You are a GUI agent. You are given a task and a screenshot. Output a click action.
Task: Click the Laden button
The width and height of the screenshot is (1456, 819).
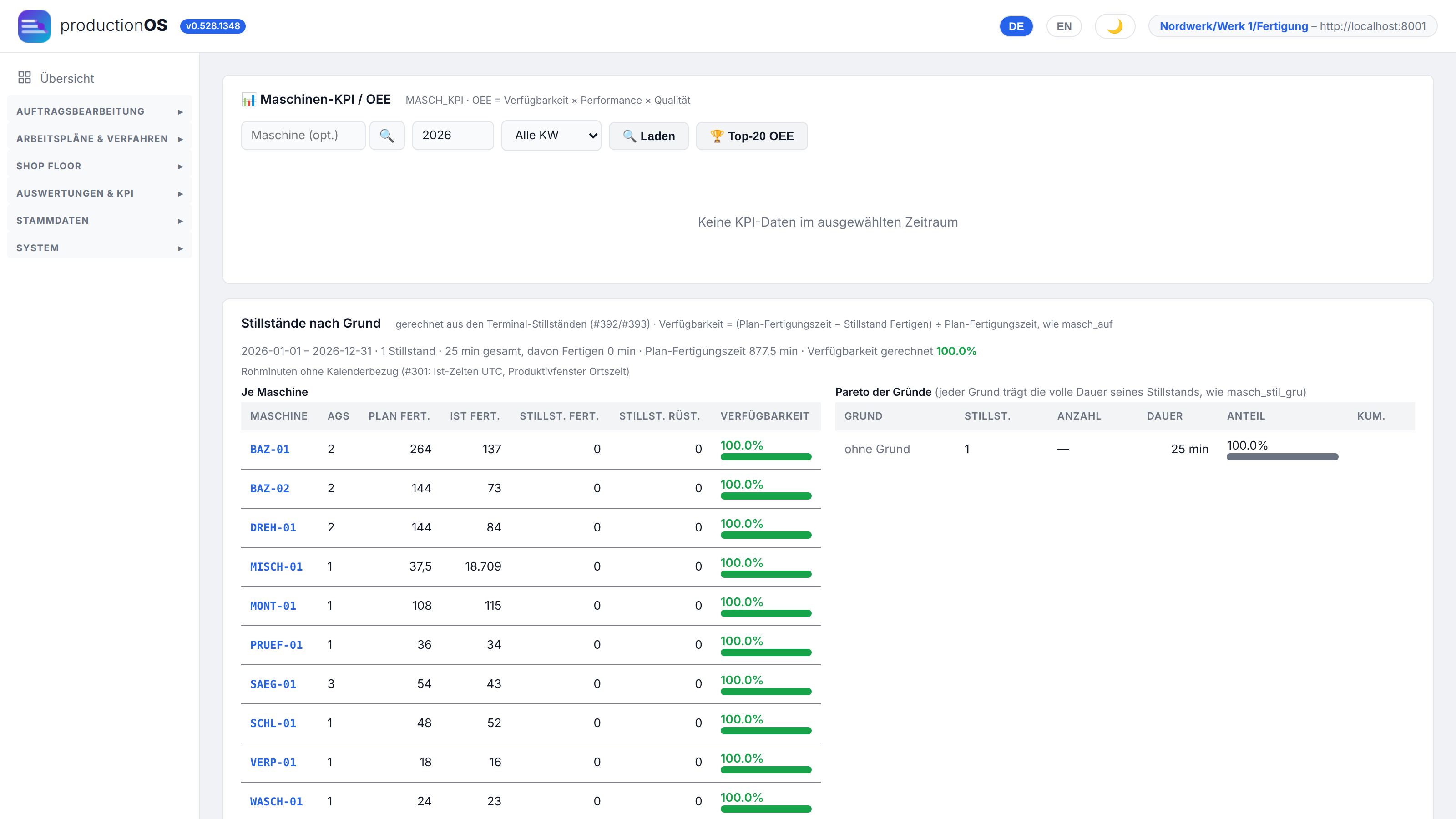point(648,136)
